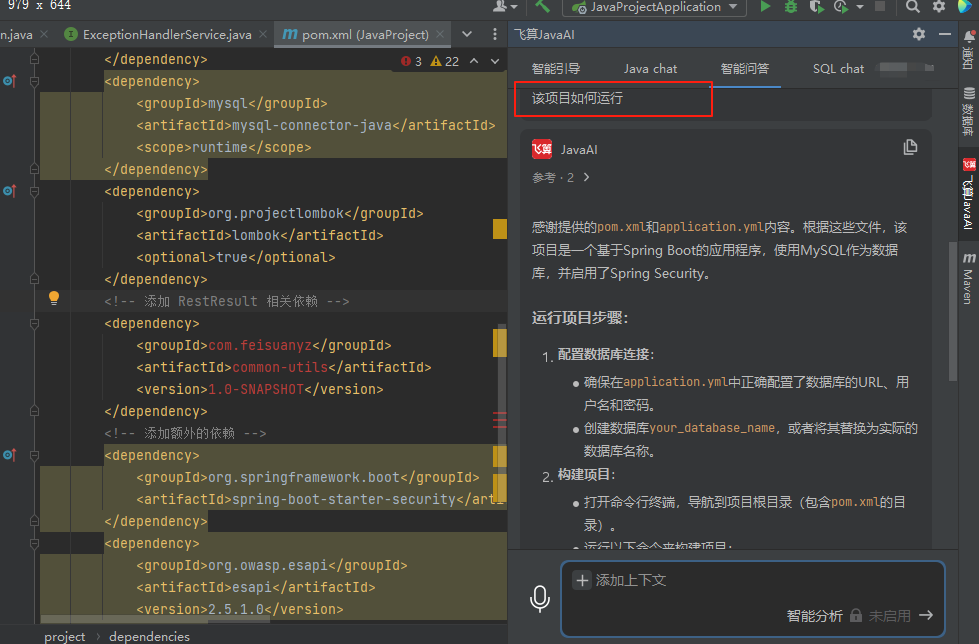This screenshot has width=979, height=644.
Task: Start debugging with the bug icon
Action: (790, 7)
